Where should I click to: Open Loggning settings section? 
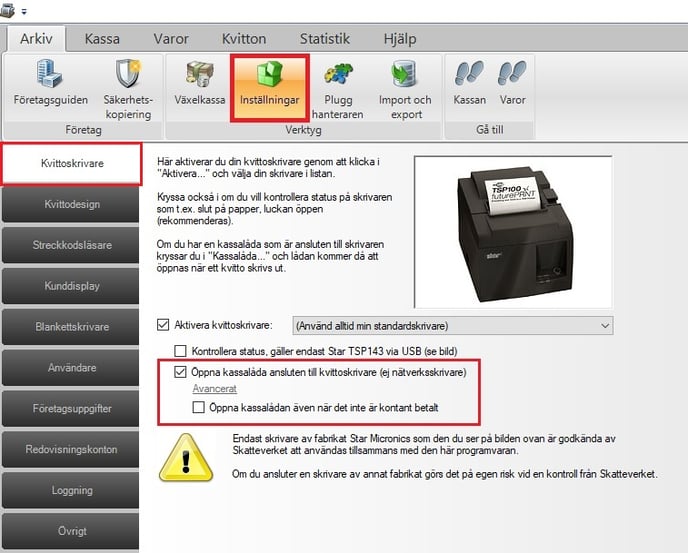(71, 490)
